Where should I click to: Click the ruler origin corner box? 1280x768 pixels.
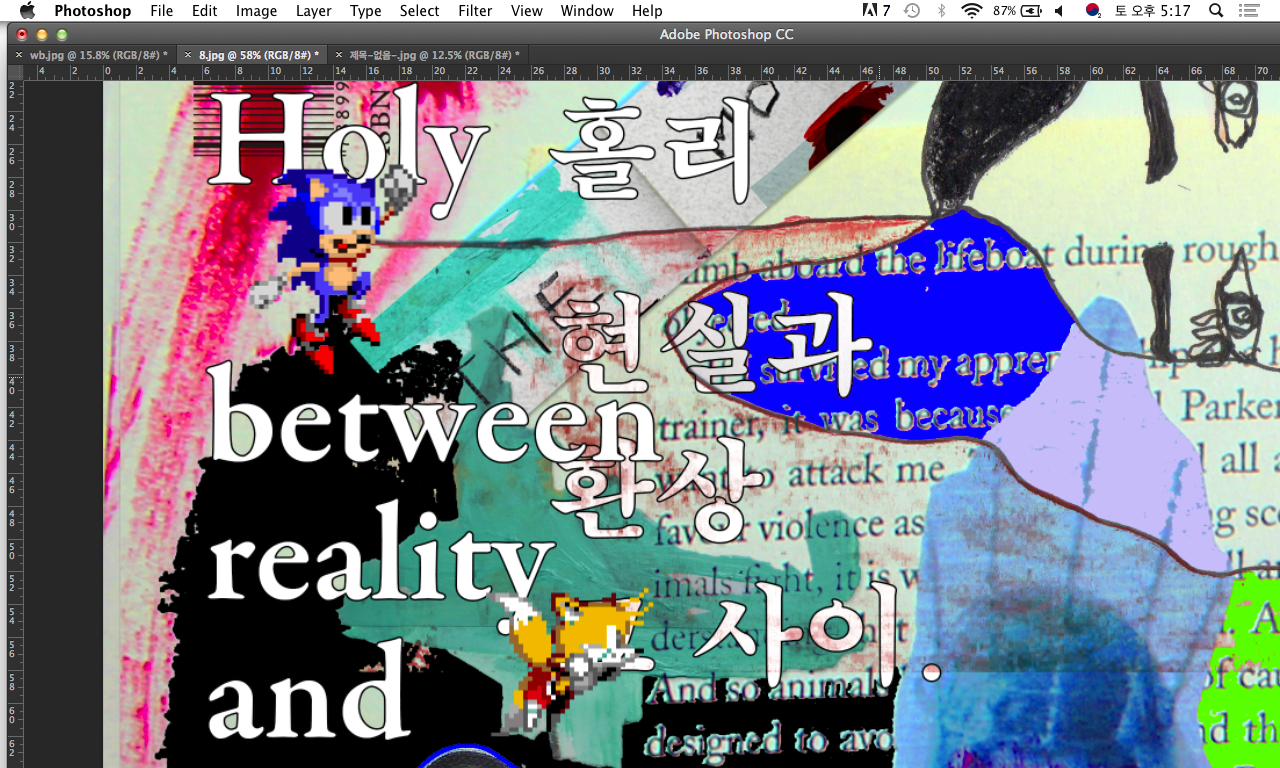point(15,72)
